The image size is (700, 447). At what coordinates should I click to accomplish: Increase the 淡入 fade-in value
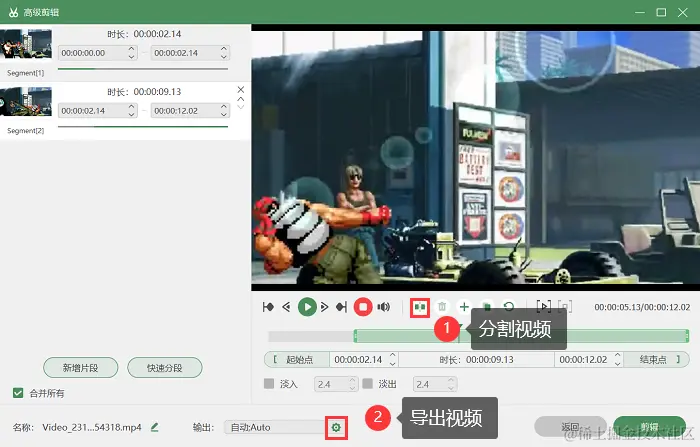[x=352, y=380]
